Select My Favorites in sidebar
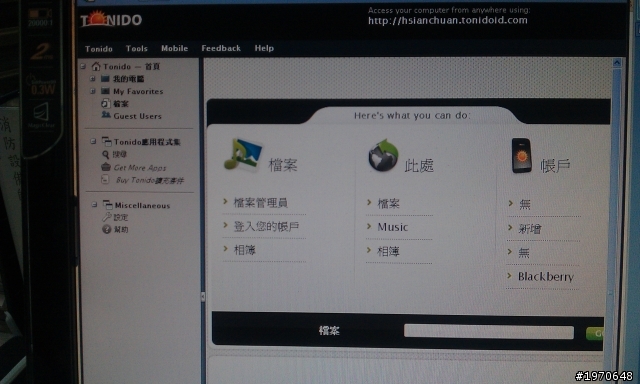640x384 pixels. point(138,91)
